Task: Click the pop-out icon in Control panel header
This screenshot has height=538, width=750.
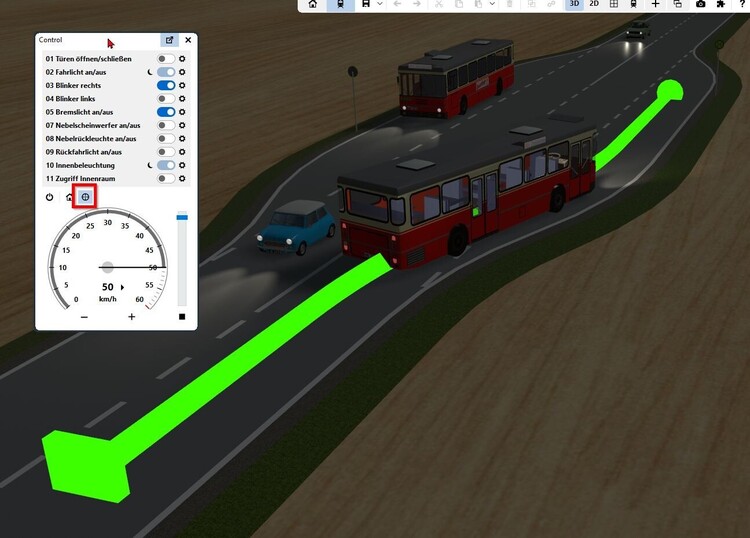Action: pos(169,40)
